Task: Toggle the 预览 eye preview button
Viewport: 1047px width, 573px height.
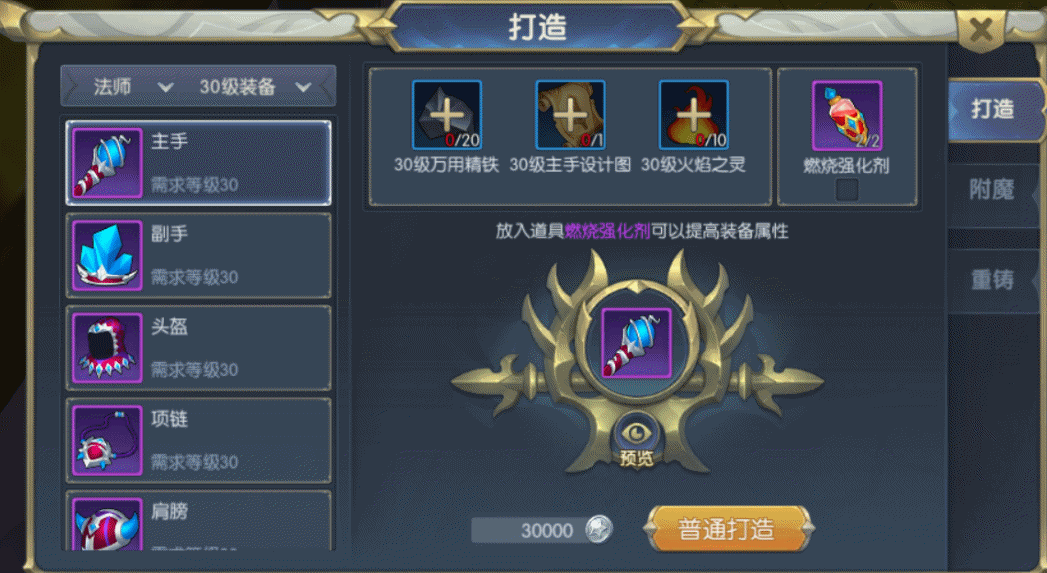Action: (636, 439)
